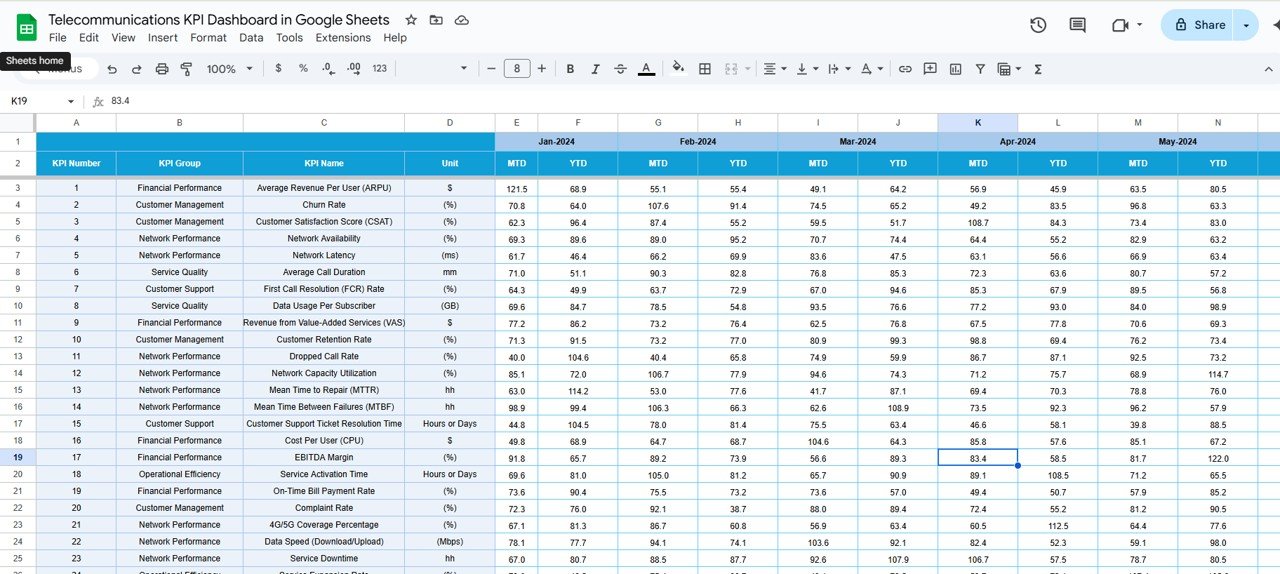This screenshot has height=574, width=1280.
Task: Create a filter
Action: [x=980, y=69]
